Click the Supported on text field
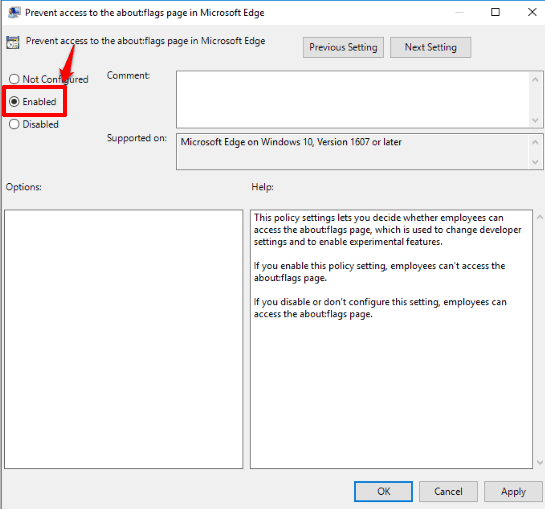The height and width of the screenshot is (509, 545). point(352,152)
